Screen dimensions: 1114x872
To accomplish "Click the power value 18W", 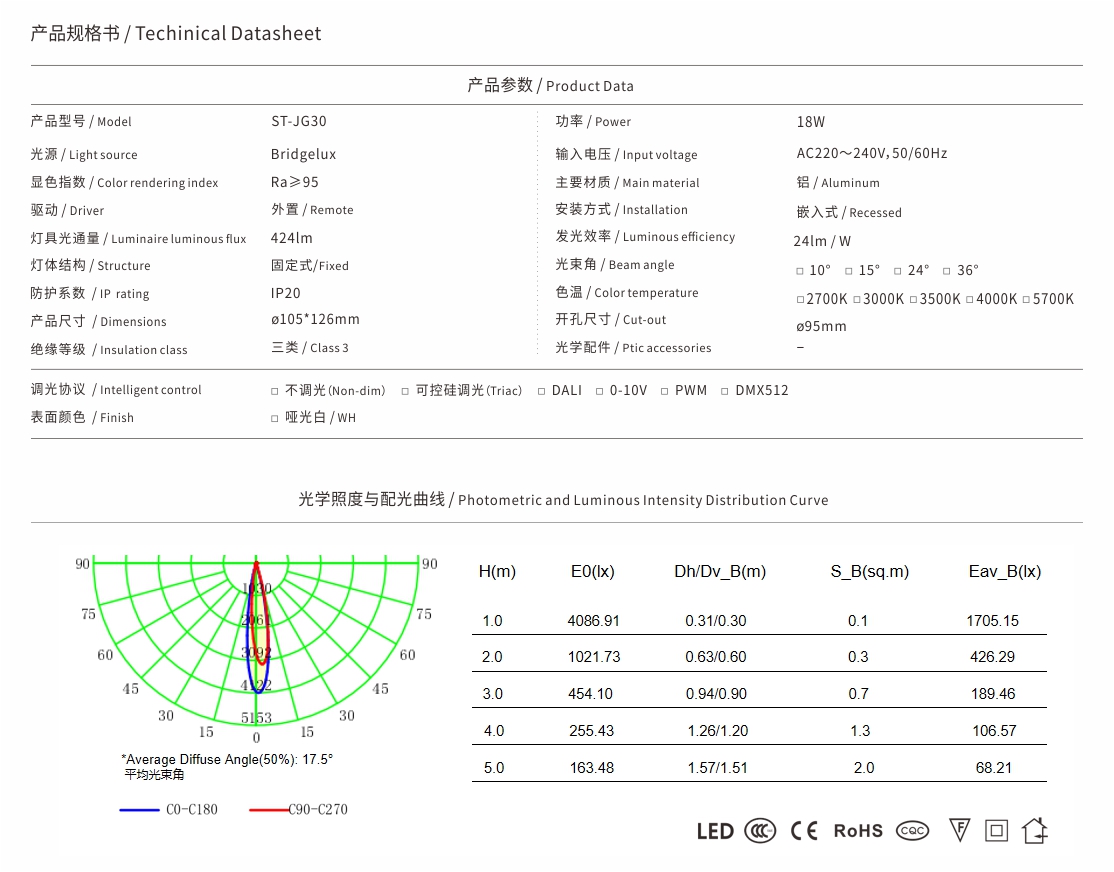I will [811, 122].
